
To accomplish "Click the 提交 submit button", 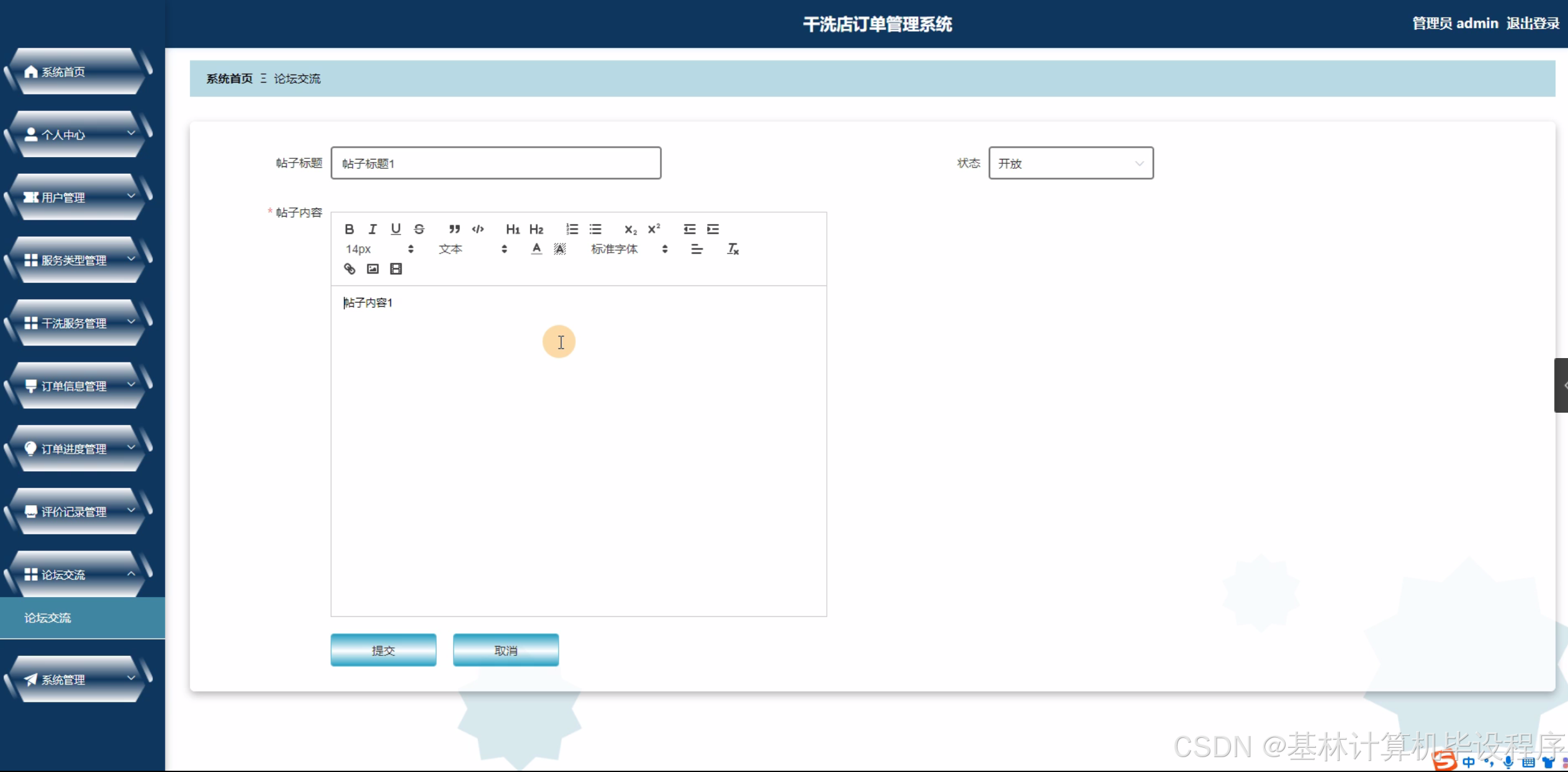I will (383, 650).
